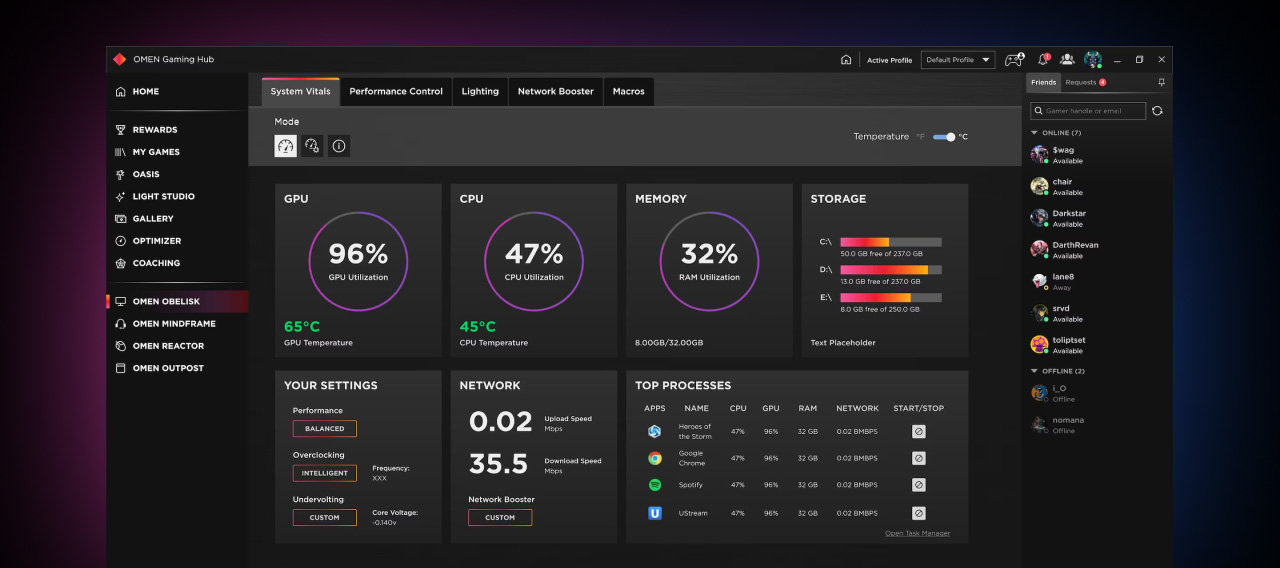Viewport: 1280px width, 568px height.
Task: Click the user avatar in title bar
Action: (1092, 59)
